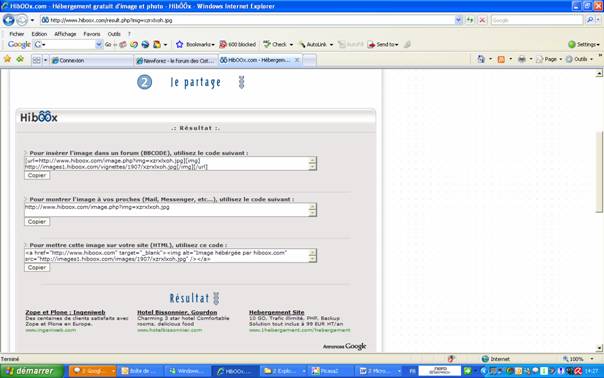Click Copier under the Messenger link box
Screen dimensions: 604x378
(x=37, y=222)
